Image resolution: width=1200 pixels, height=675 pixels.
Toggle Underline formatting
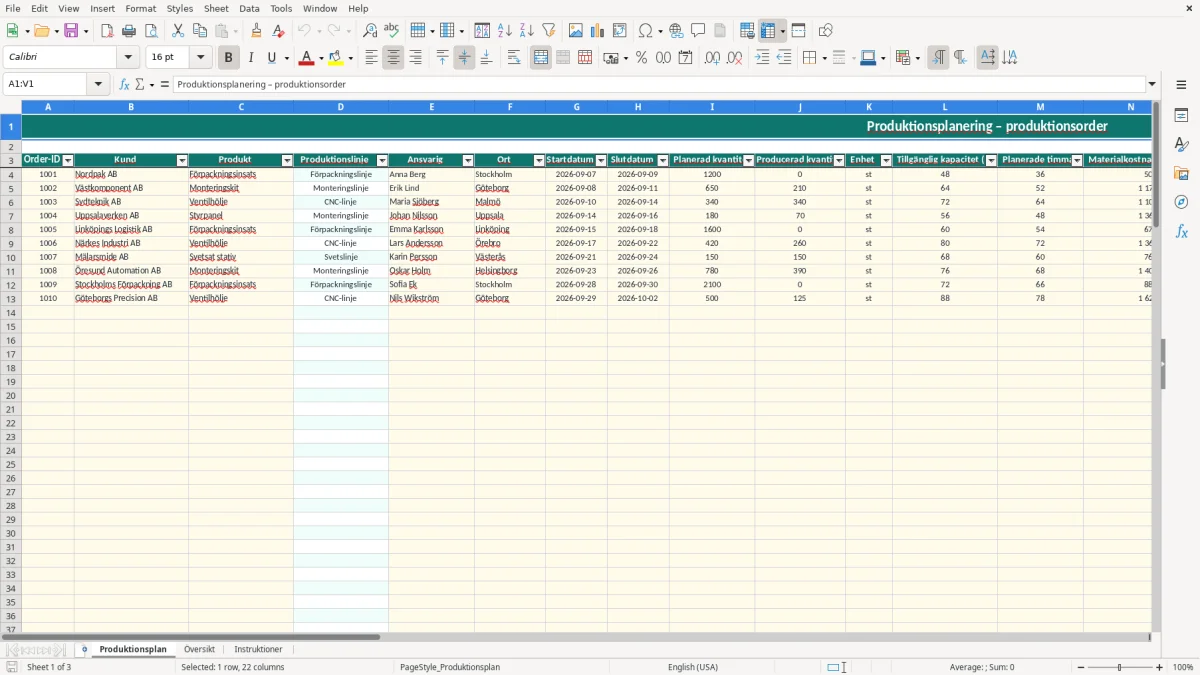(x=271, y=58)
